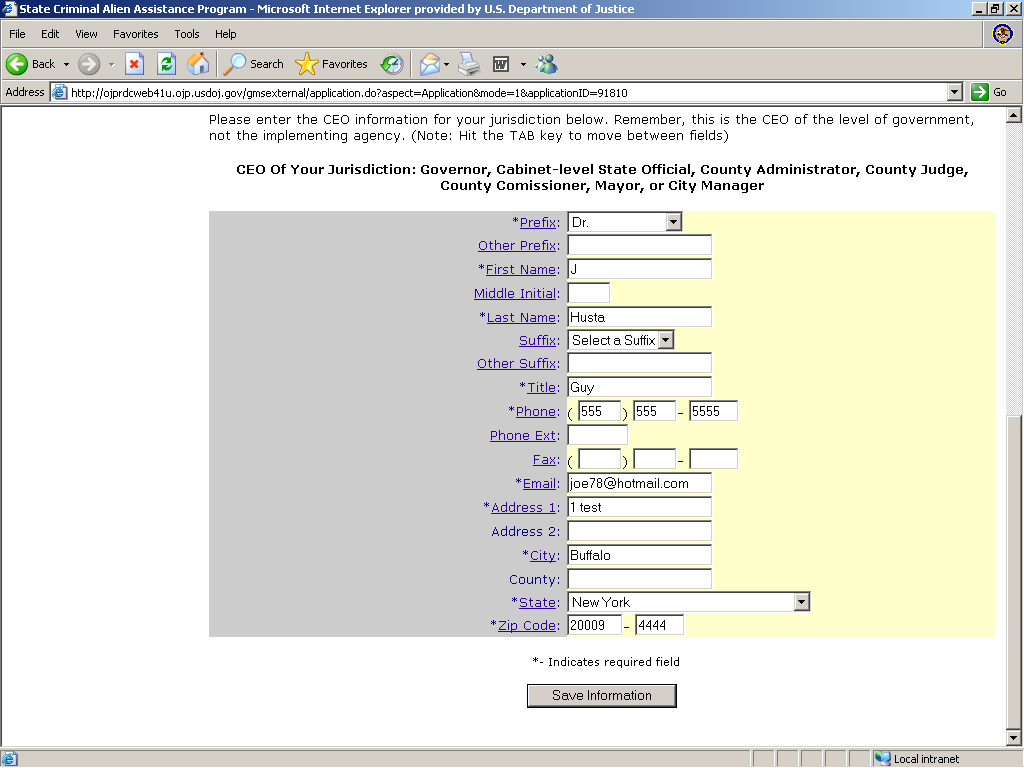Open the Search pane in toolbar
Image resolution: width=1024 pixels, height=768 pixels.
(x=254, y=64)
